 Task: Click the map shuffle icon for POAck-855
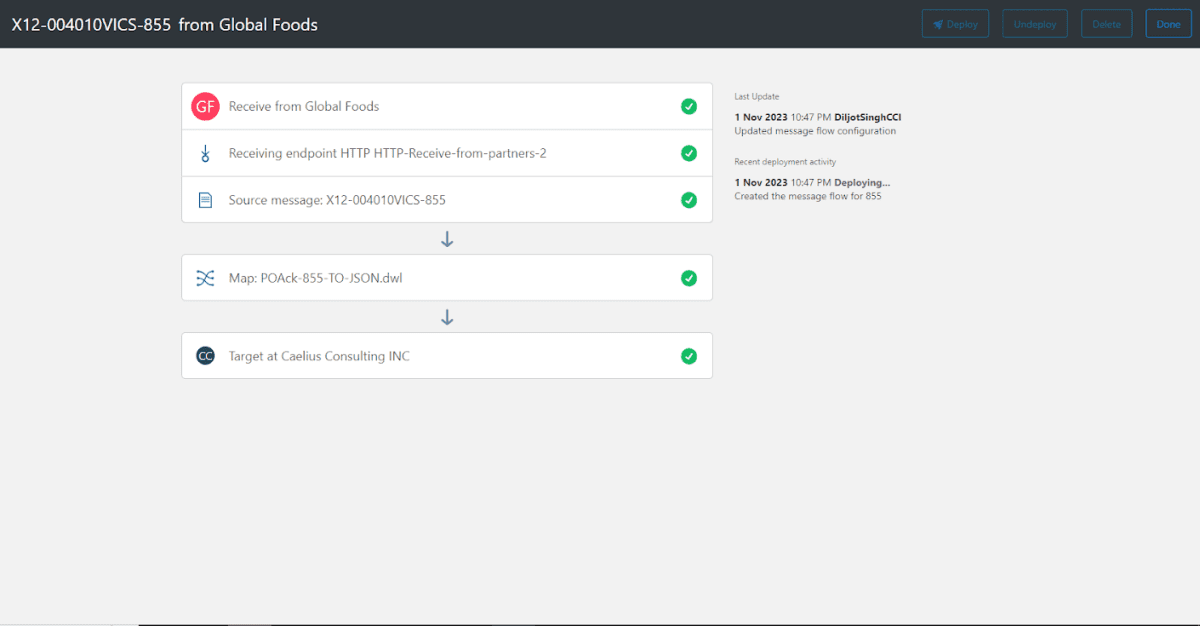(205, 278)
